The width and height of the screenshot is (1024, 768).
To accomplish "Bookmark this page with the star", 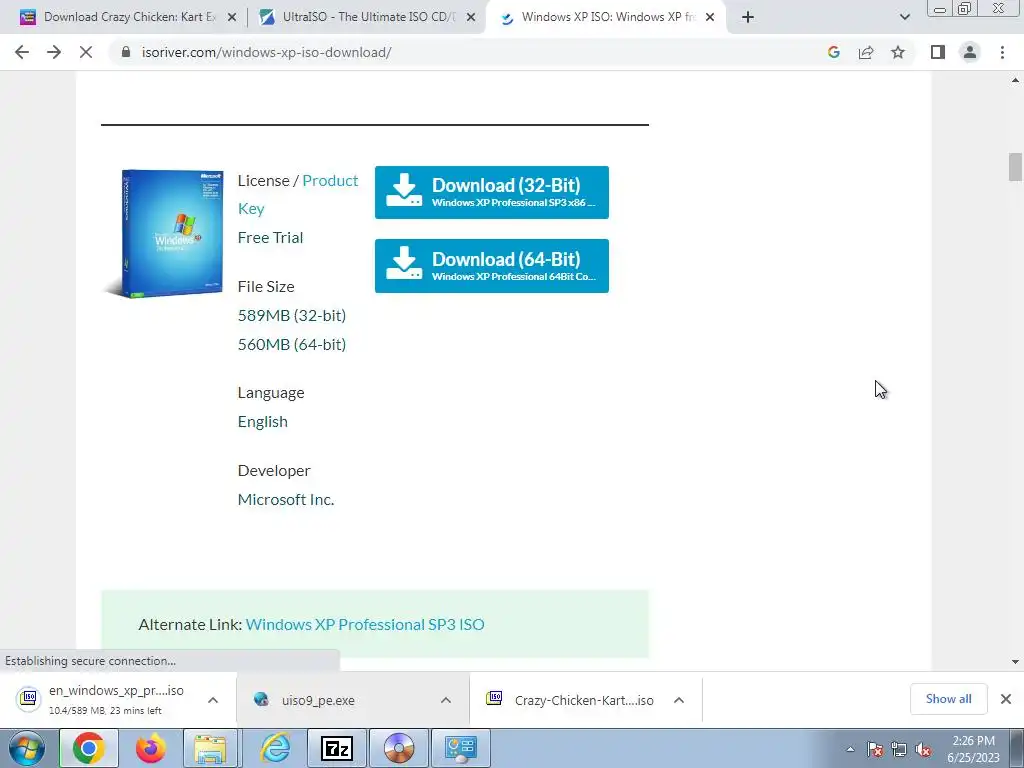I will click(898, 52).
